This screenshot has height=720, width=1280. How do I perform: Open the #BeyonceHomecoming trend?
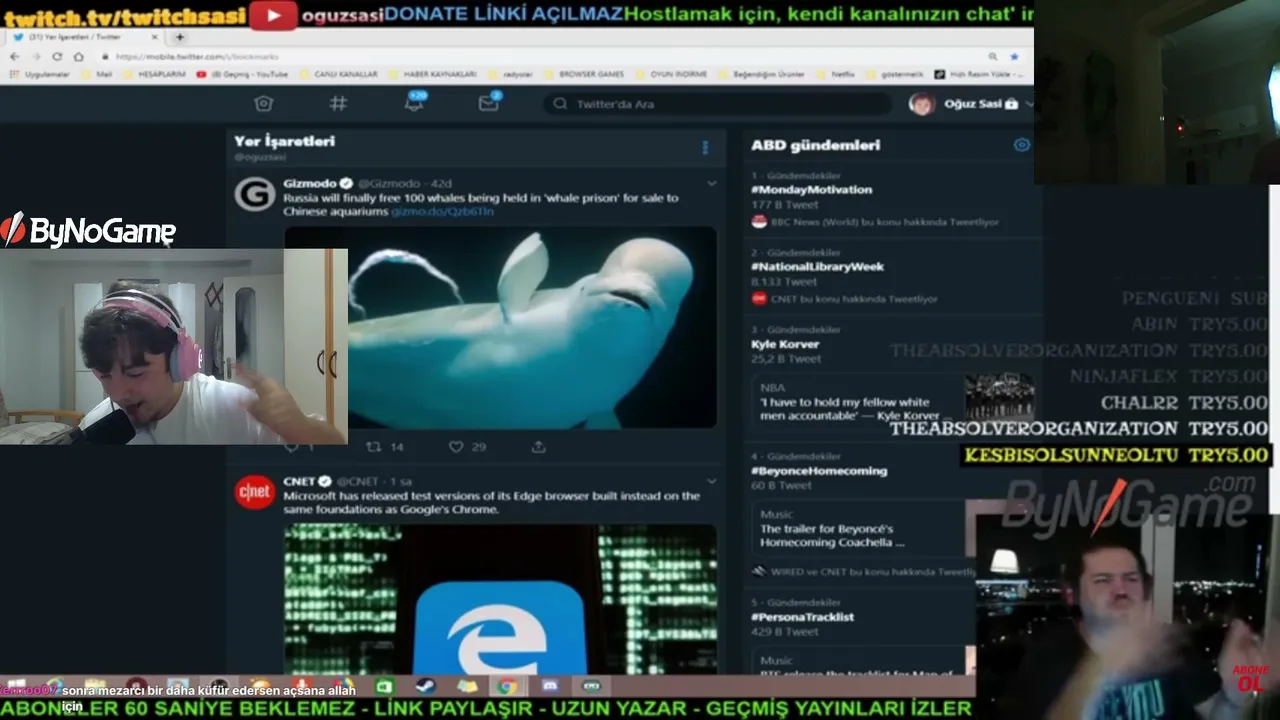pos(819,471)
